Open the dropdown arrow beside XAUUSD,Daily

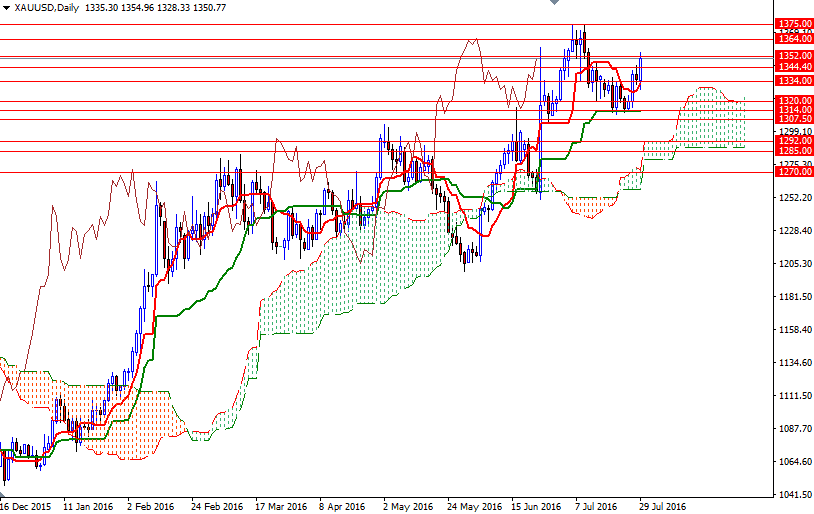click(6, 7)
